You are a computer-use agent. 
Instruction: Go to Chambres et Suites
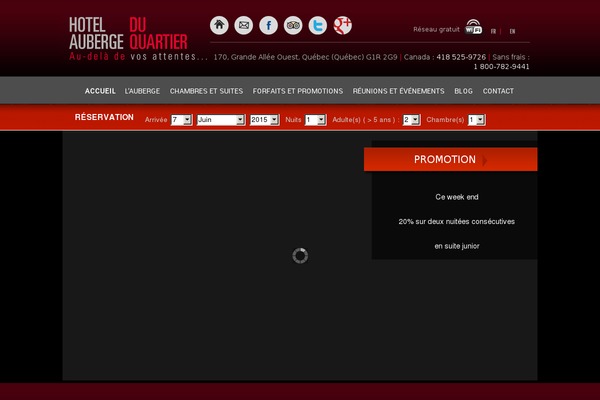click(x=206, y=91)
